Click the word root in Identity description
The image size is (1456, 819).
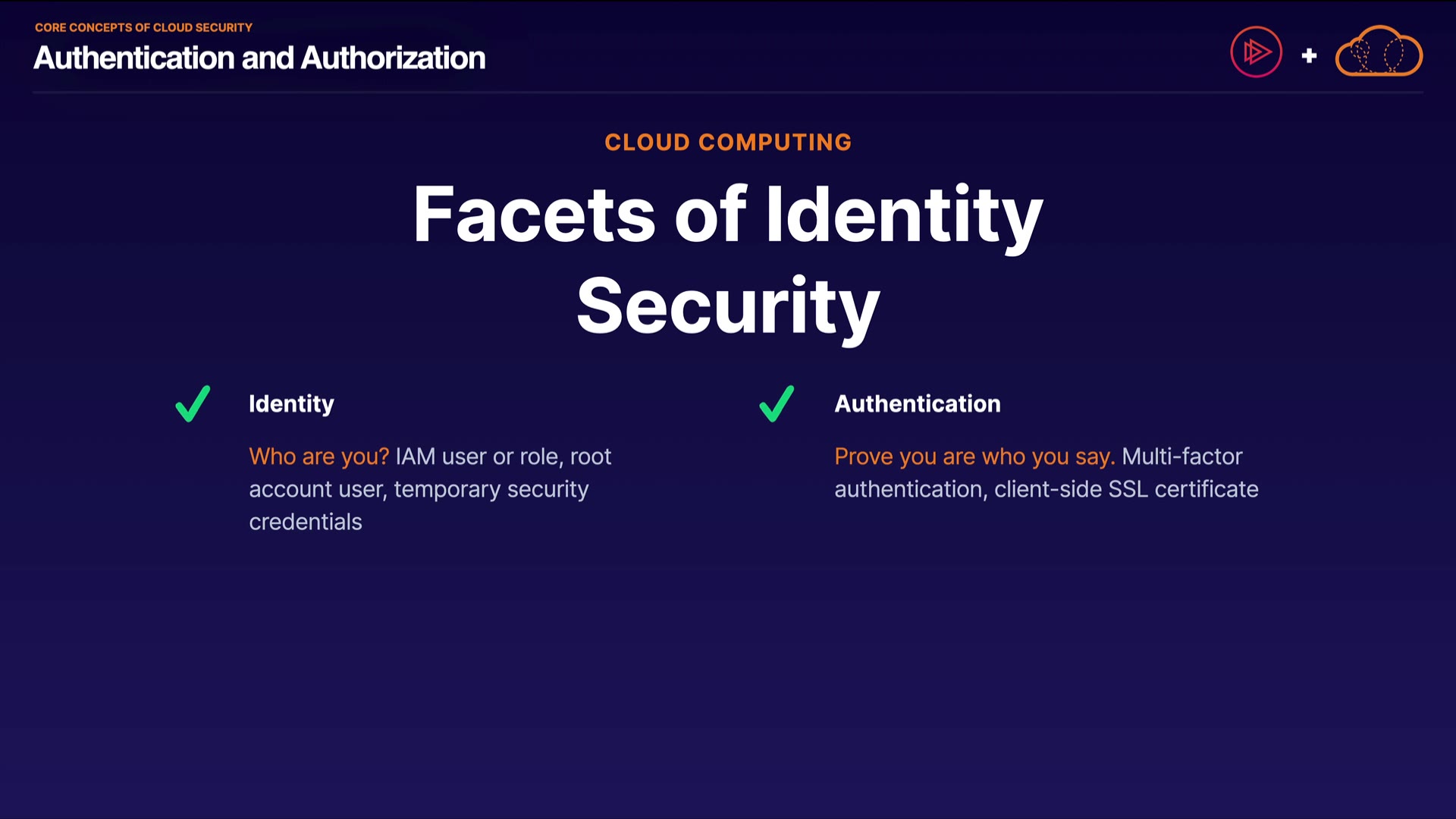590,457
